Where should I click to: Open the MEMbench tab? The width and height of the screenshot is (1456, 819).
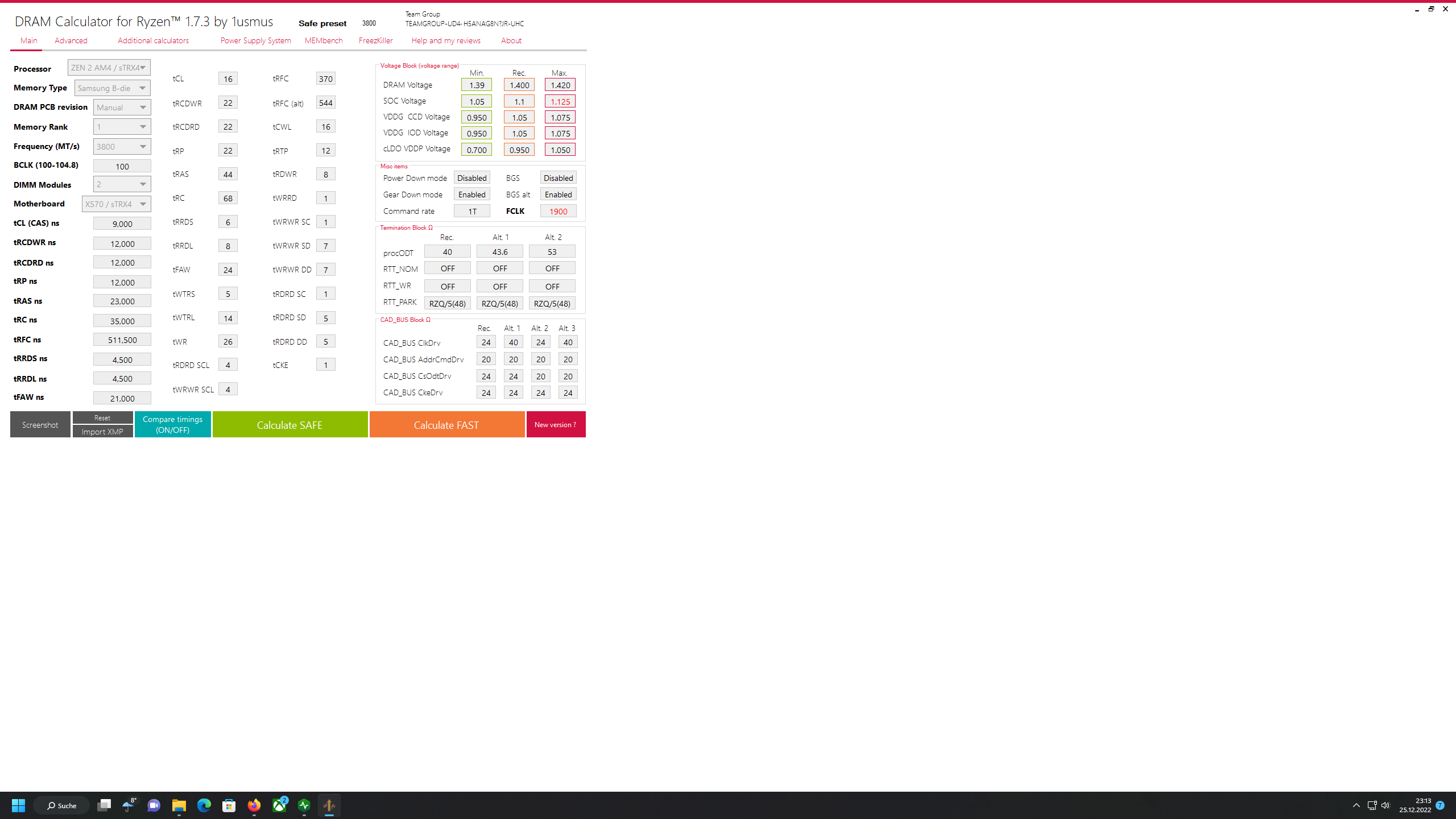click(324, 40)
